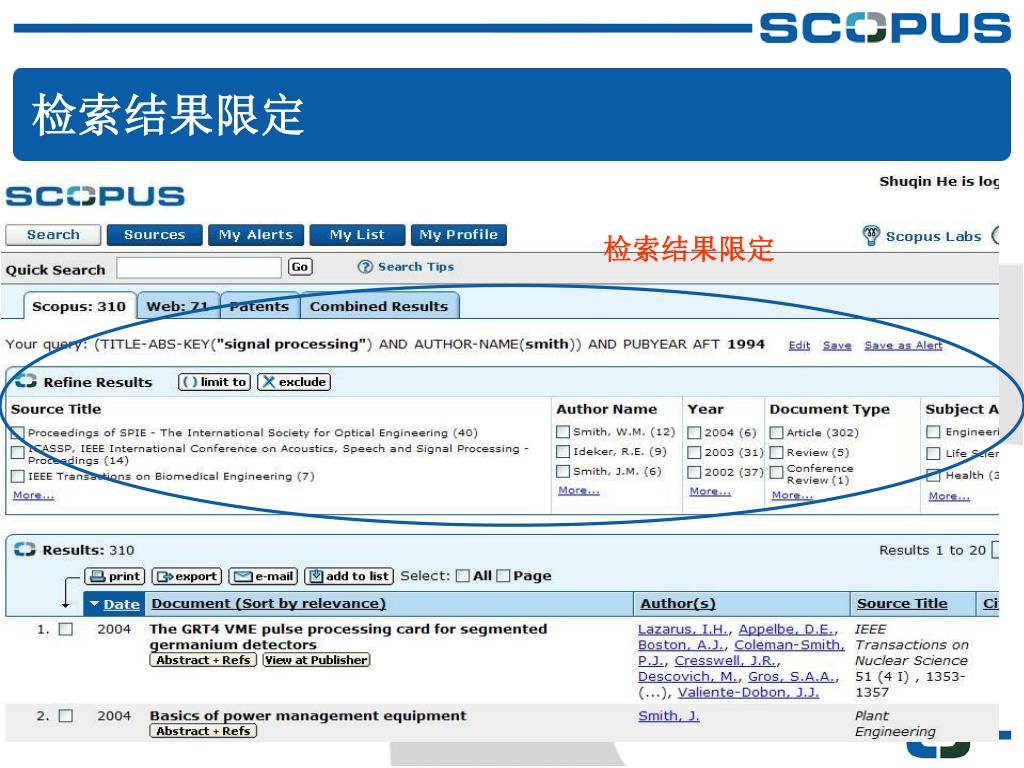This screenshot has width=1024, height=768.
Task: Expand More under Year
Action: 711,491
